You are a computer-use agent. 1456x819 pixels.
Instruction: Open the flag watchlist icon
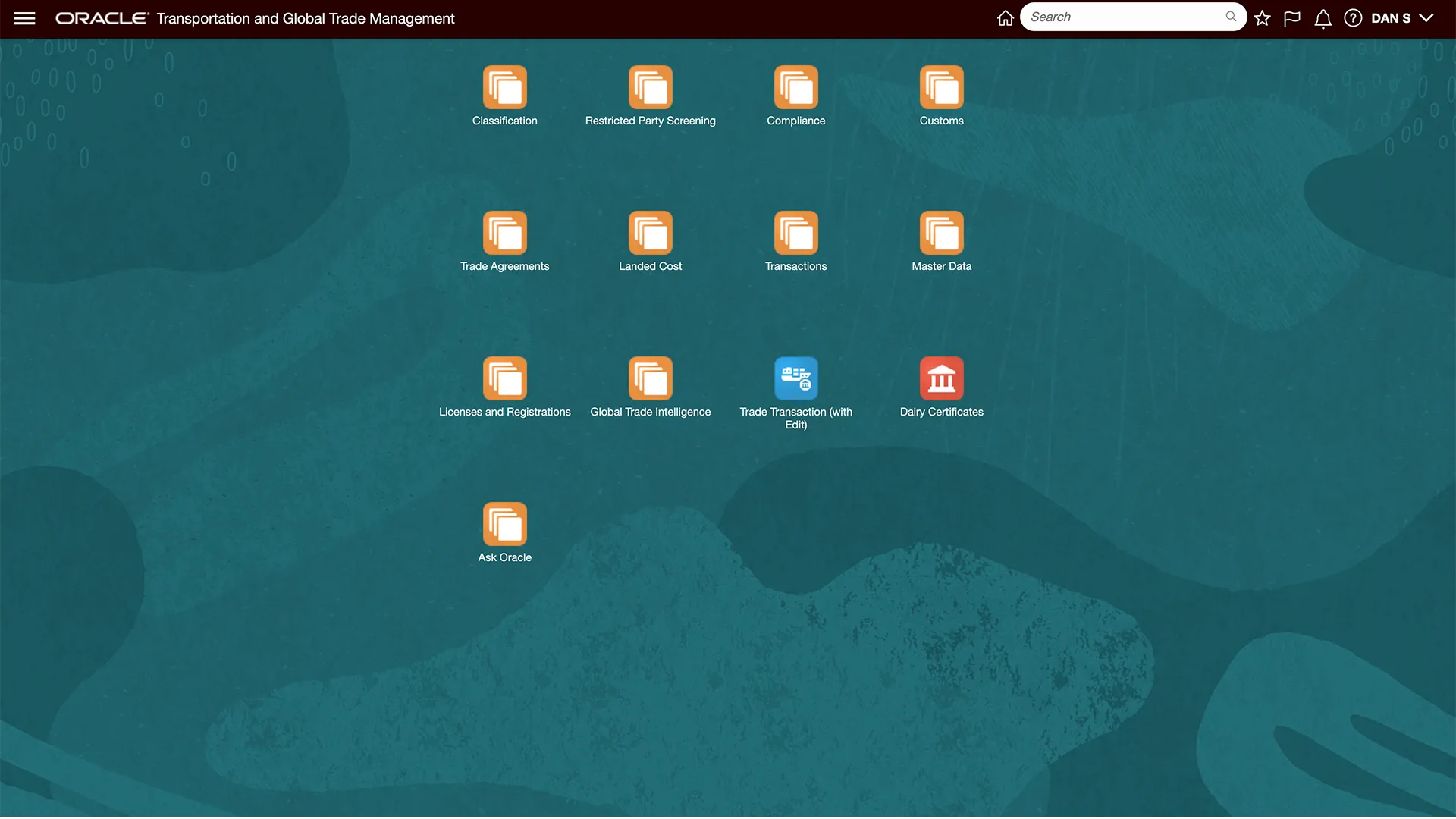coord(1292,18)
